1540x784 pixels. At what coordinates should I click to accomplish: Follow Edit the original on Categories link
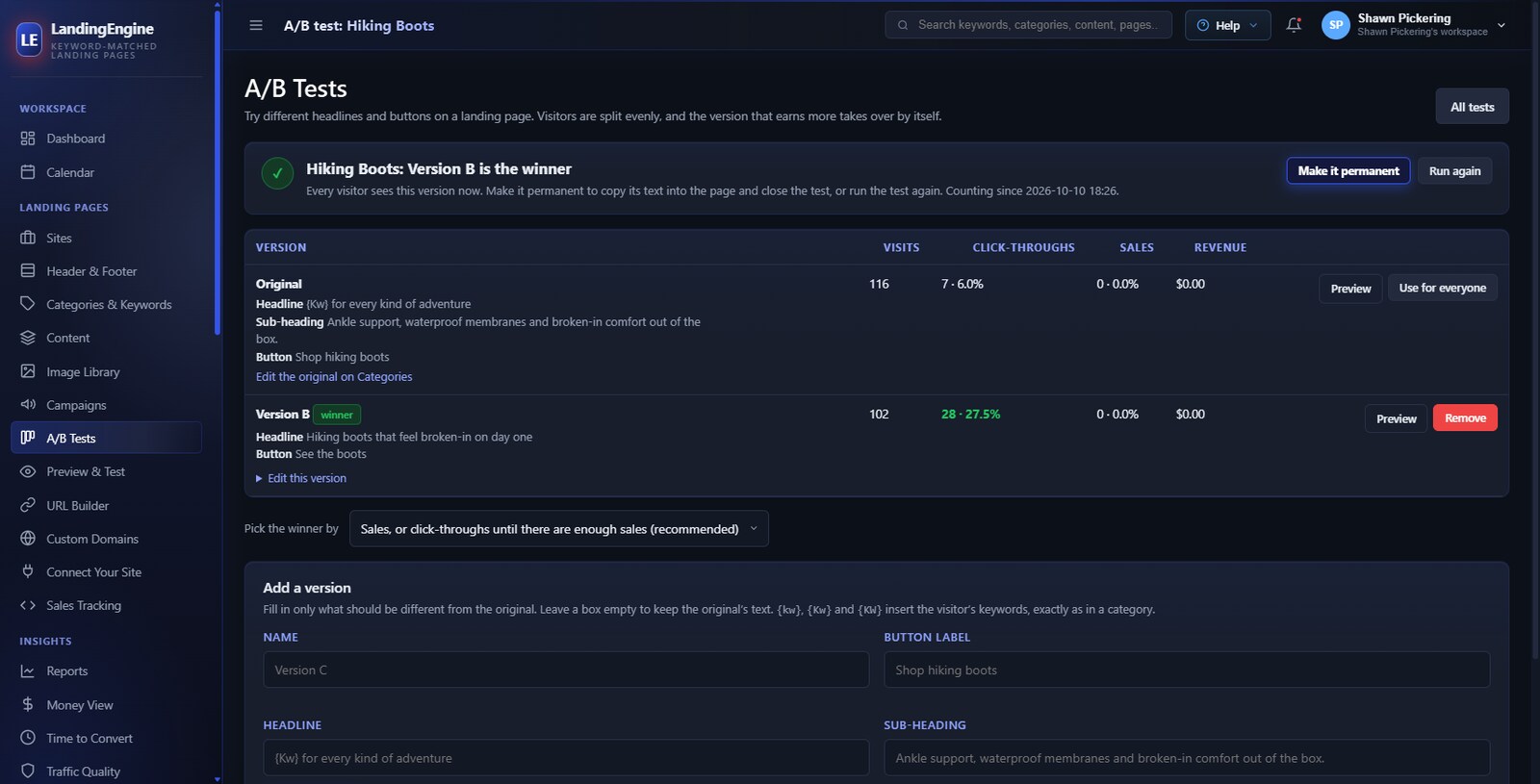click(334, 377)
